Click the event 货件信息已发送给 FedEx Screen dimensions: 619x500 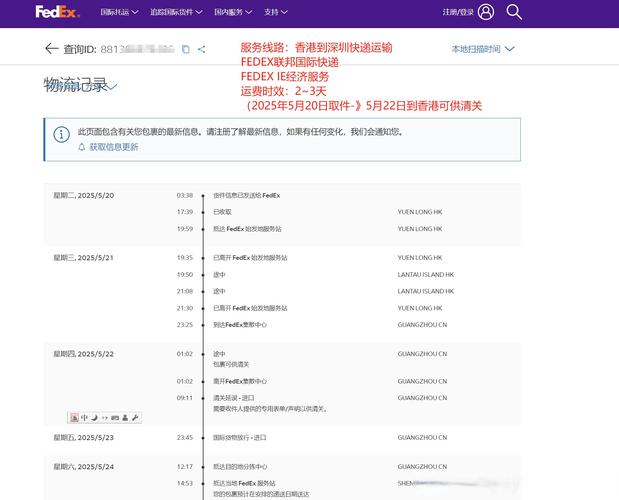pos(247,195)
